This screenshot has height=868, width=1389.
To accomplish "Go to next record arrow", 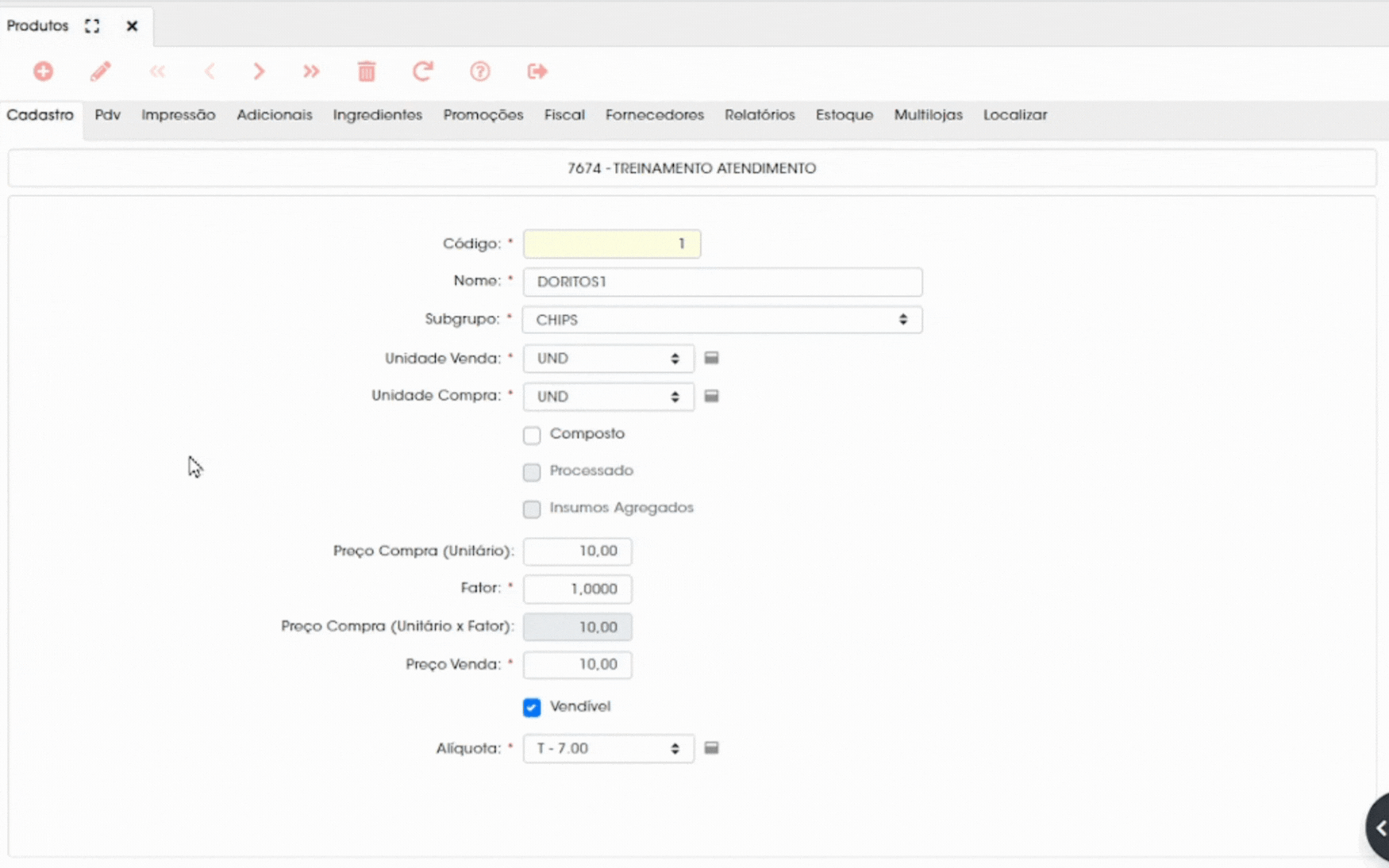I will (259, 71).
